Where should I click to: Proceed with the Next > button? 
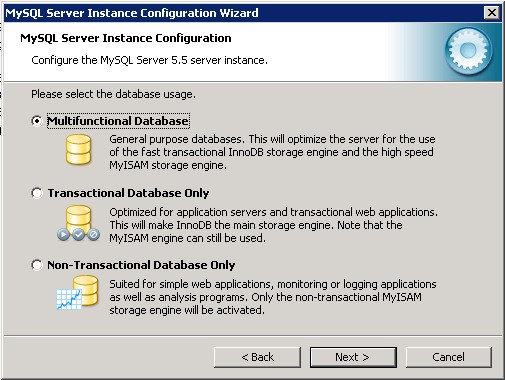click(353, 357)
